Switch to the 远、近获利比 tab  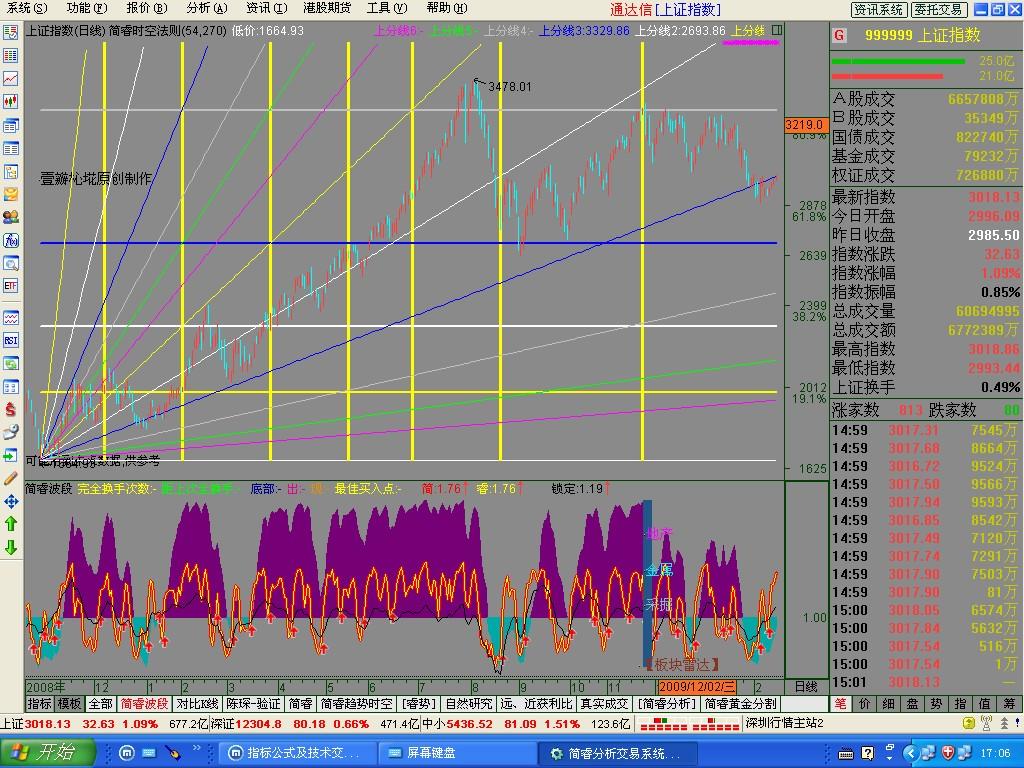[536, 704]
